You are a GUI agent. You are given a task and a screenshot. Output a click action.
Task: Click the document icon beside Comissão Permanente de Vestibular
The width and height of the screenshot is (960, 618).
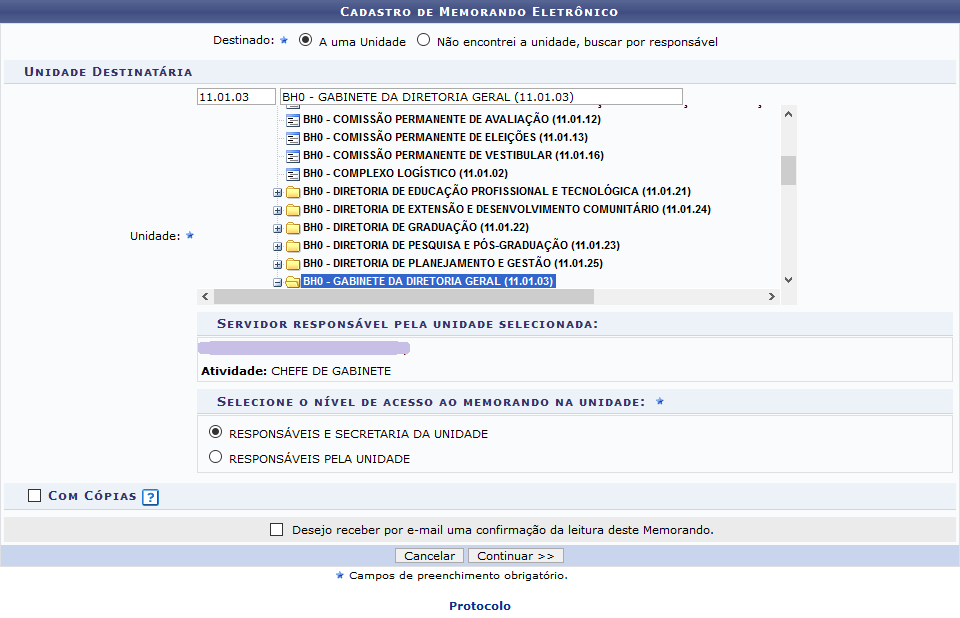tap(293, 156)
